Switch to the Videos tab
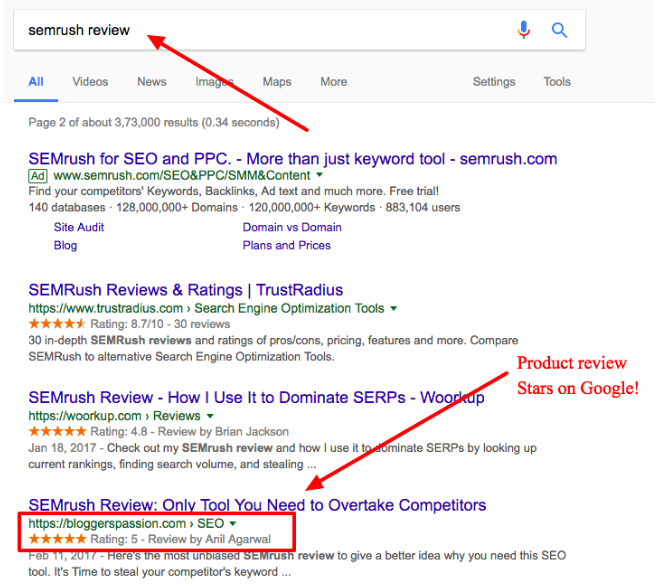The width and height of the screenshot is (660, 586). (90, 82)
